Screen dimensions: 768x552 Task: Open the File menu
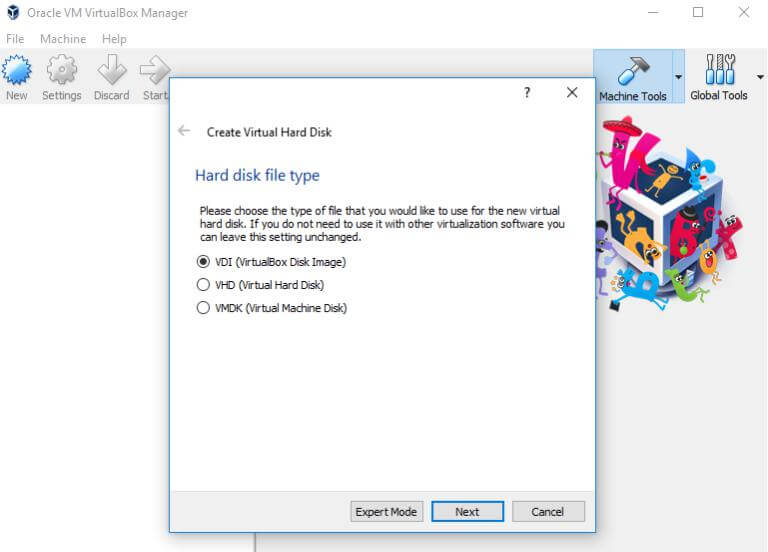[15, 39]
